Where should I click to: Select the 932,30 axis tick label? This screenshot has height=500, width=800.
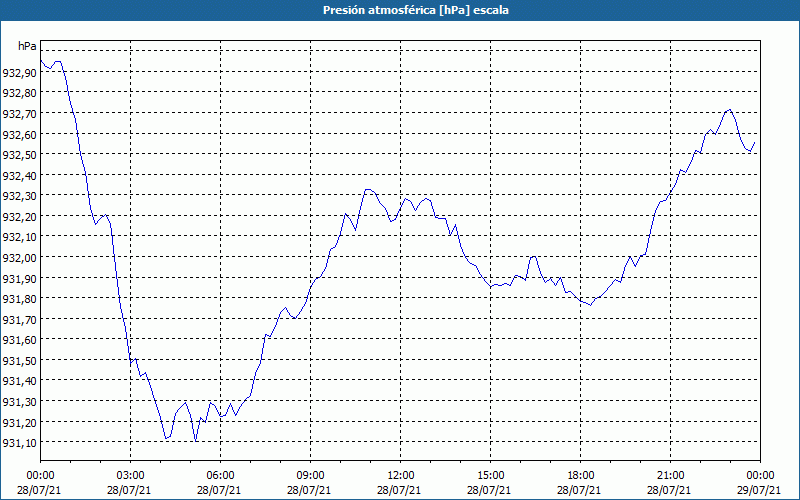[19, 196]
